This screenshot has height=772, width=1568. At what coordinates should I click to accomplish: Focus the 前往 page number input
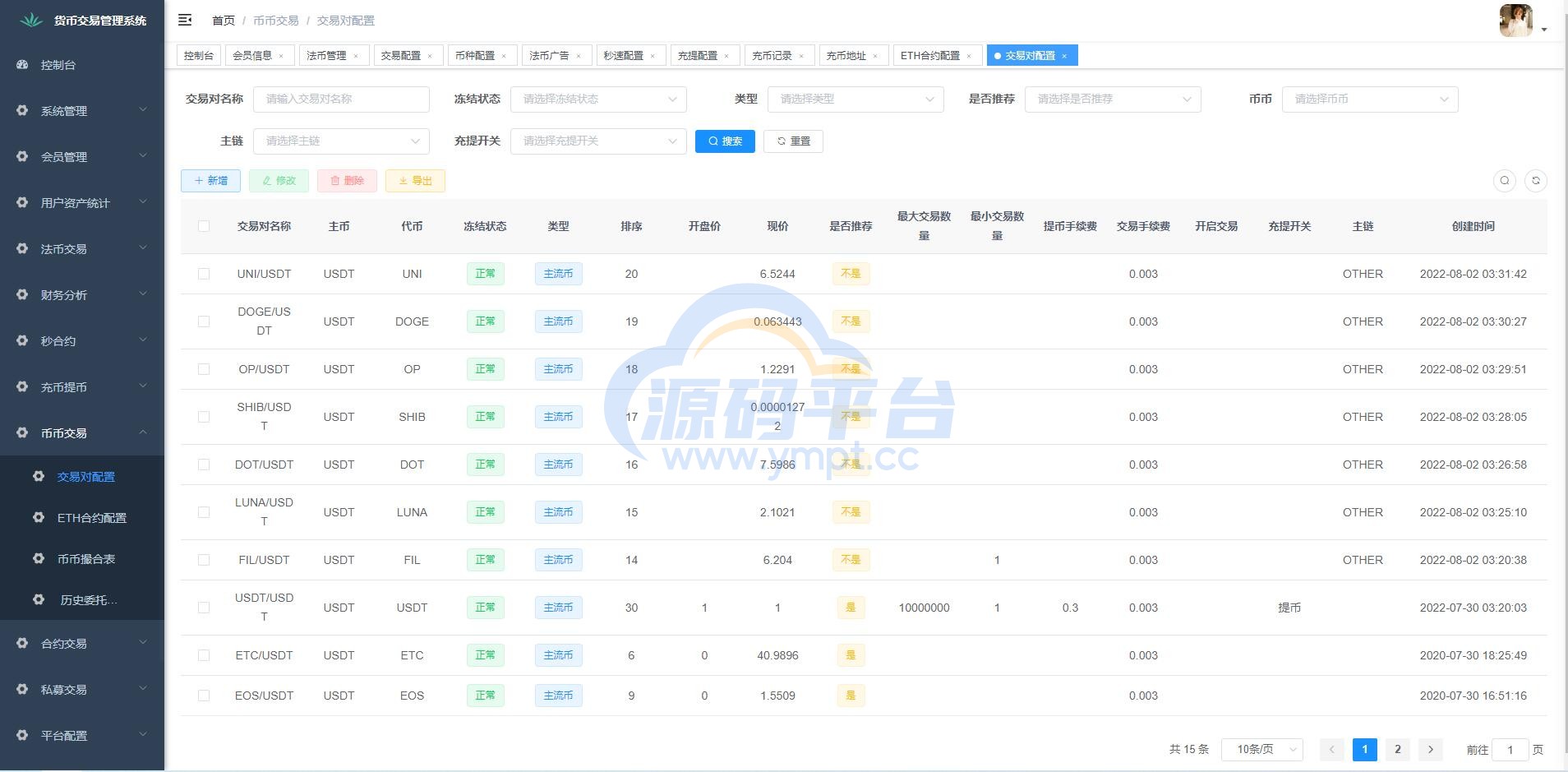pos(1510,749)
